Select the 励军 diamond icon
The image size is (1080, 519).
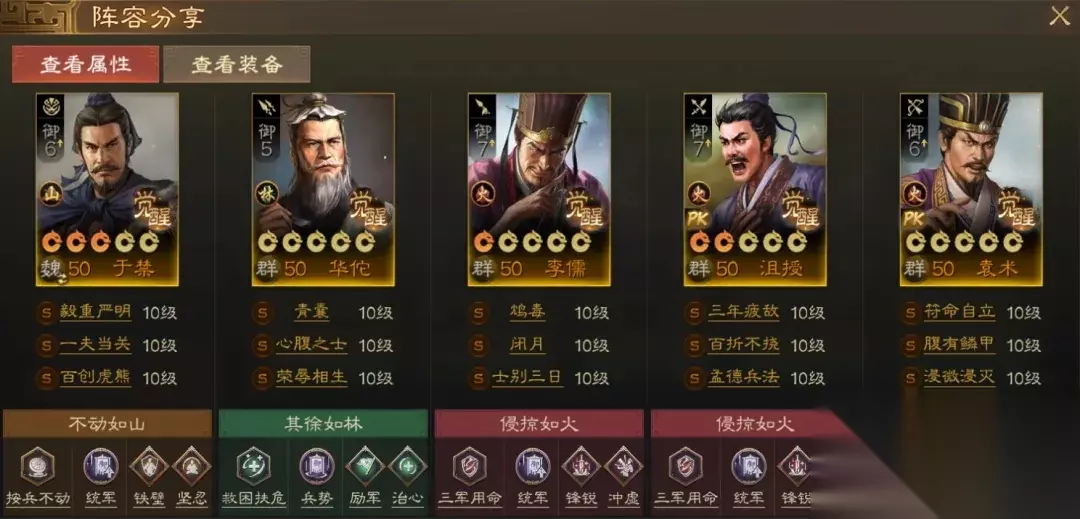365,466
